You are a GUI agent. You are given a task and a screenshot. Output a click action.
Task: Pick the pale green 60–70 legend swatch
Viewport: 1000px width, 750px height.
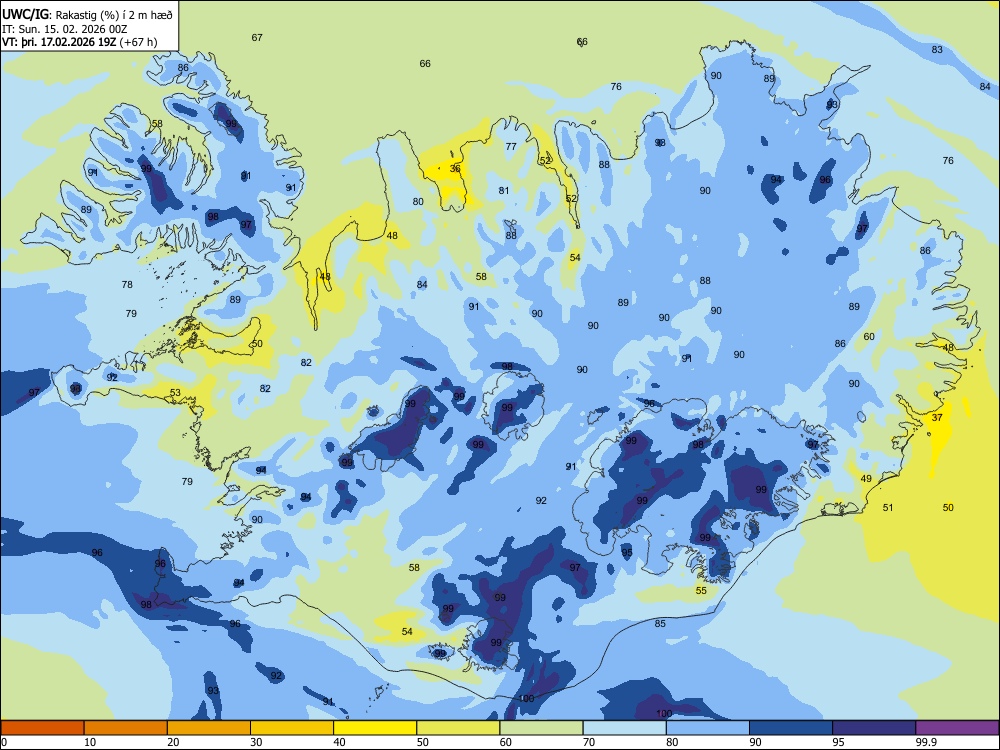coord(541,728)
